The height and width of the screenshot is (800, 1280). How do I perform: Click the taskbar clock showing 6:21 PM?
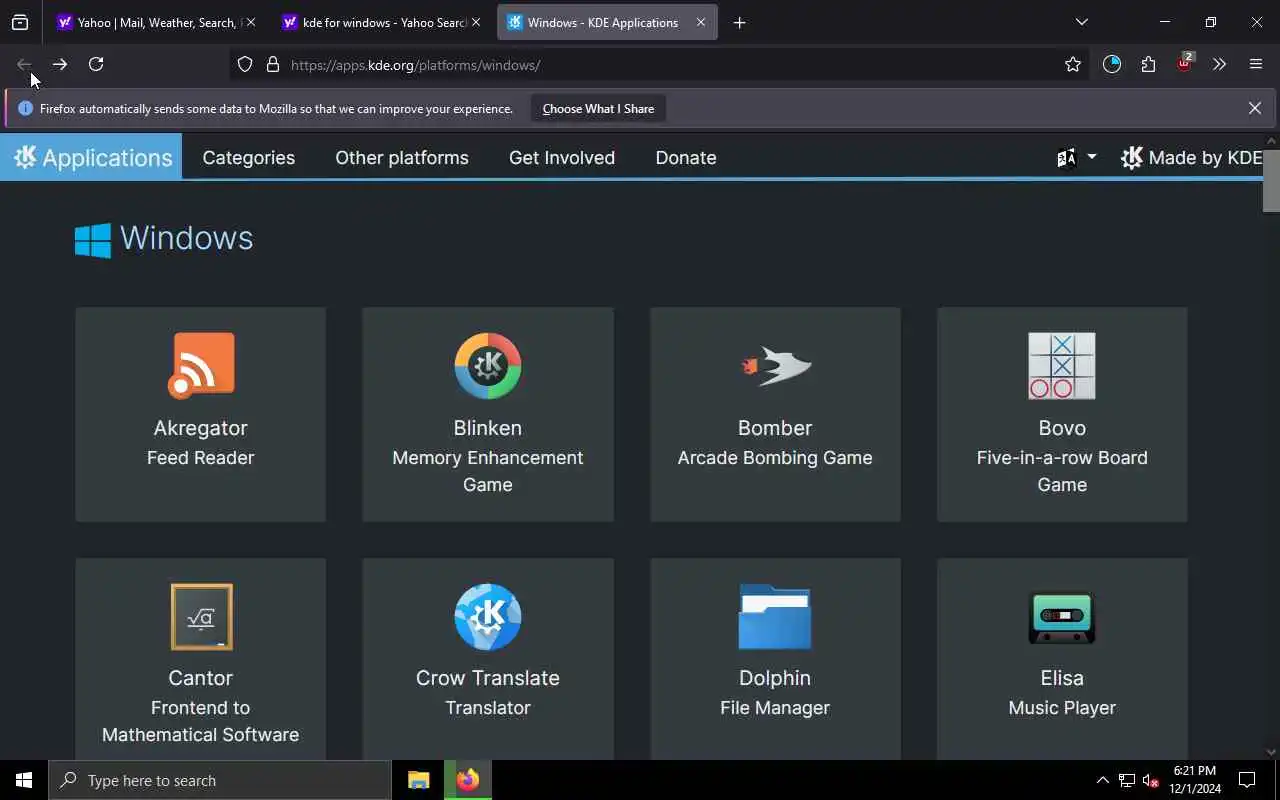(x=1194, y=780)
